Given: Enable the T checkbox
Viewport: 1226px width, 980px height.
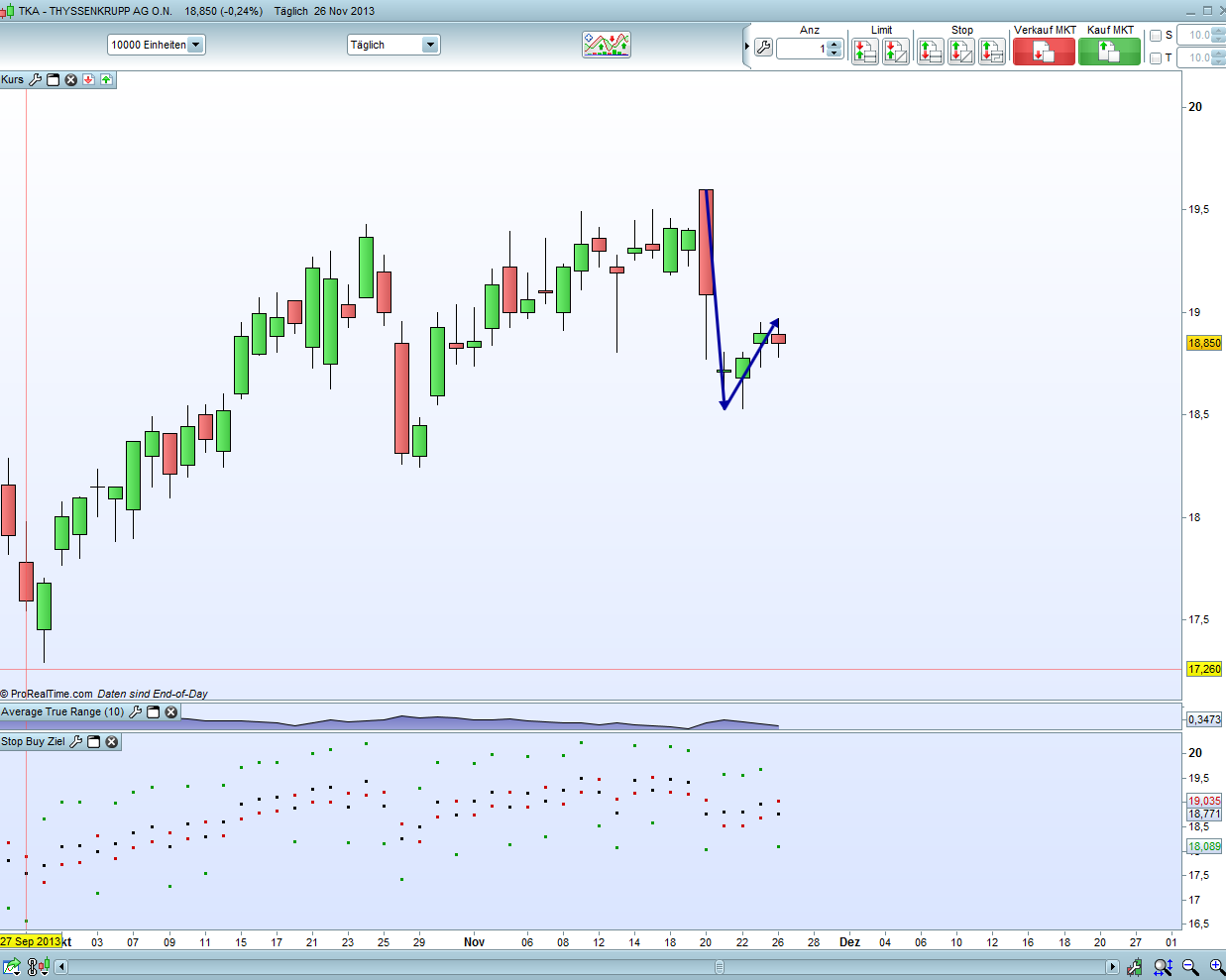Looking at the screenshot, I should pyautogui.click(x=1156, y=58).
